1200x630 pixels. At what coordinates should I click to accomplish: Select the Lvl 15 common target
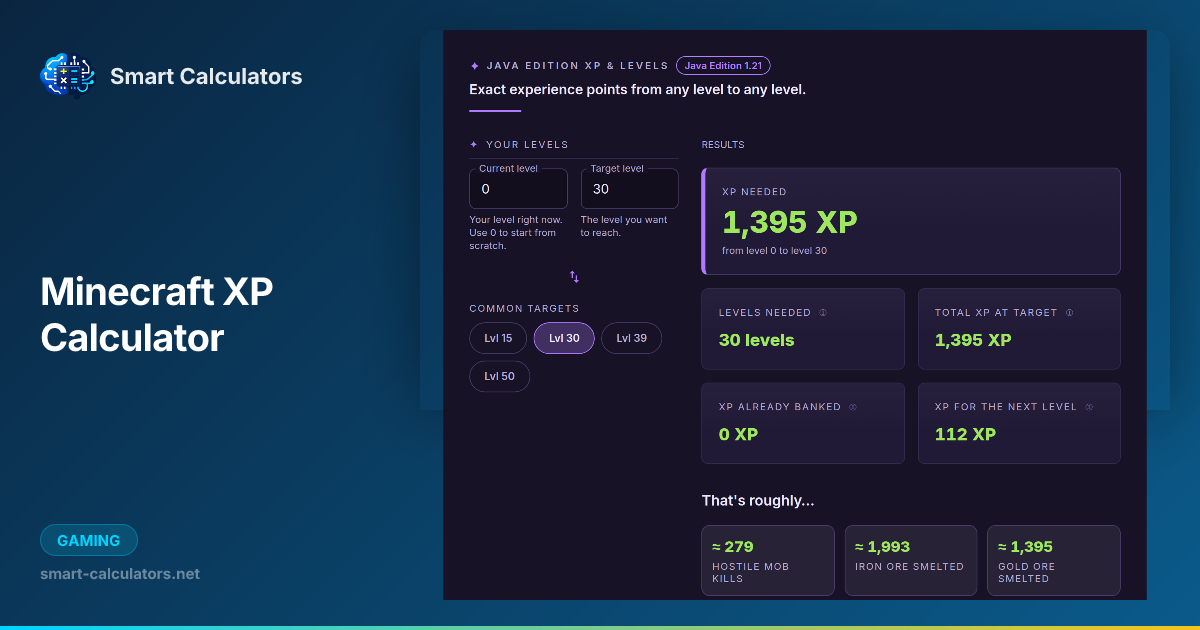click(498, 338)
